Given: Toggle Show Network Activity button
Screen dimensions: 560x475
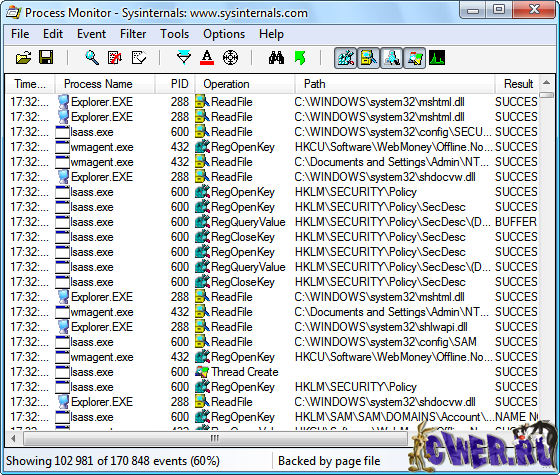Looking at the screenshot, I should (391, 58).
